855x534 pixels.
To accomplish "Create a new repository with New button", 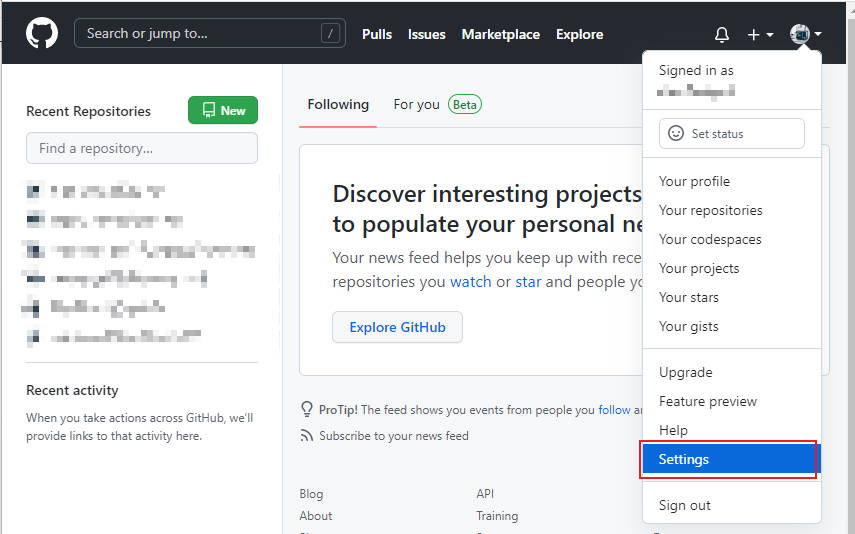I will 222,110.
